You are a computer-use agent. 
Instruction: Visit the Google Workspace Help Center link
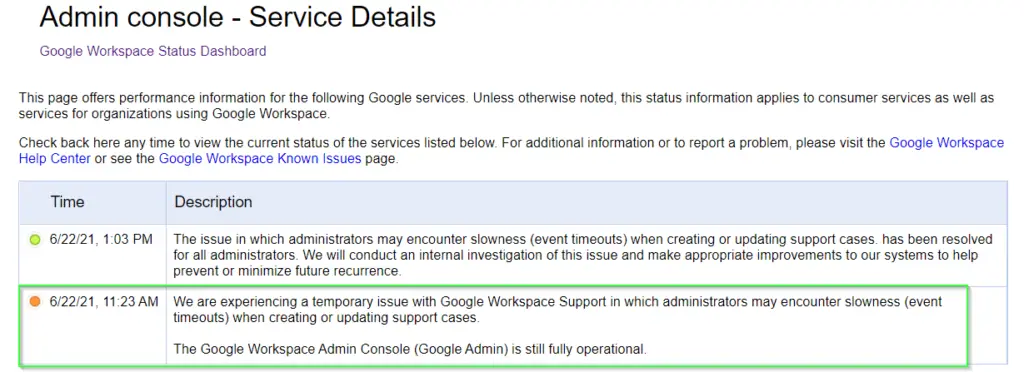click(511, 151)
